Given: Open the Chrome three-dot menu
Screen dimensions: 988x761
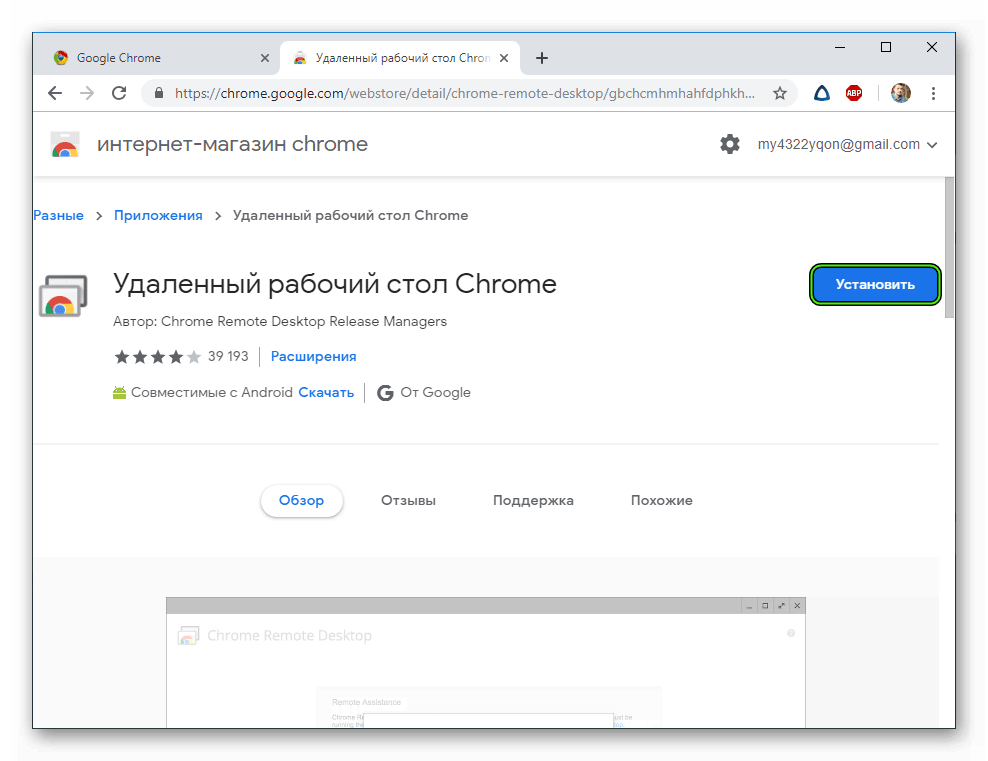Looking at the screenshot, I should pyautogui.click(x=933, y=93).
